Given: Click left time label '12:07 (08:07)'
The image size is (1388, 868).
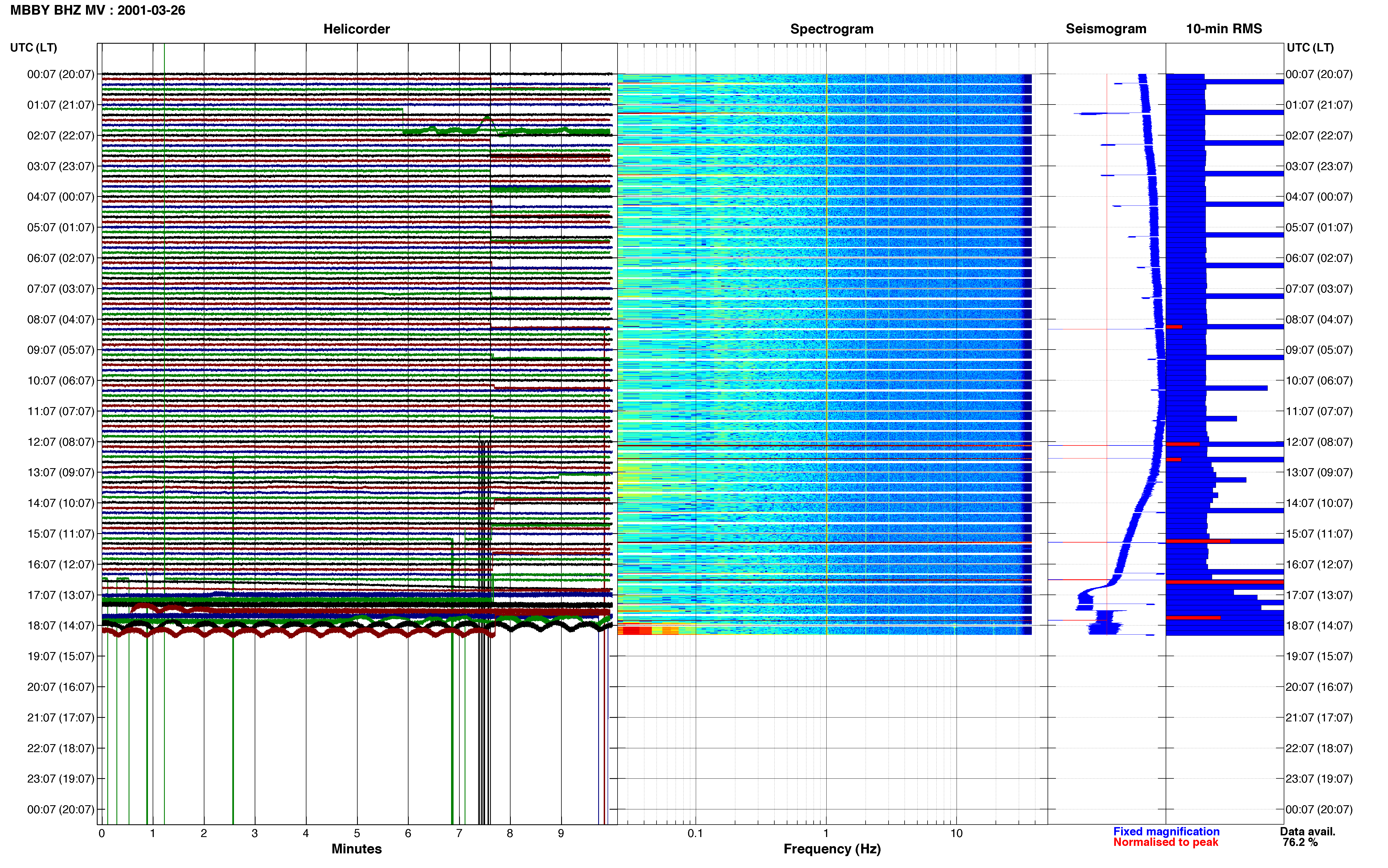Looking at the screenshot, I should (x=60, y=442).
